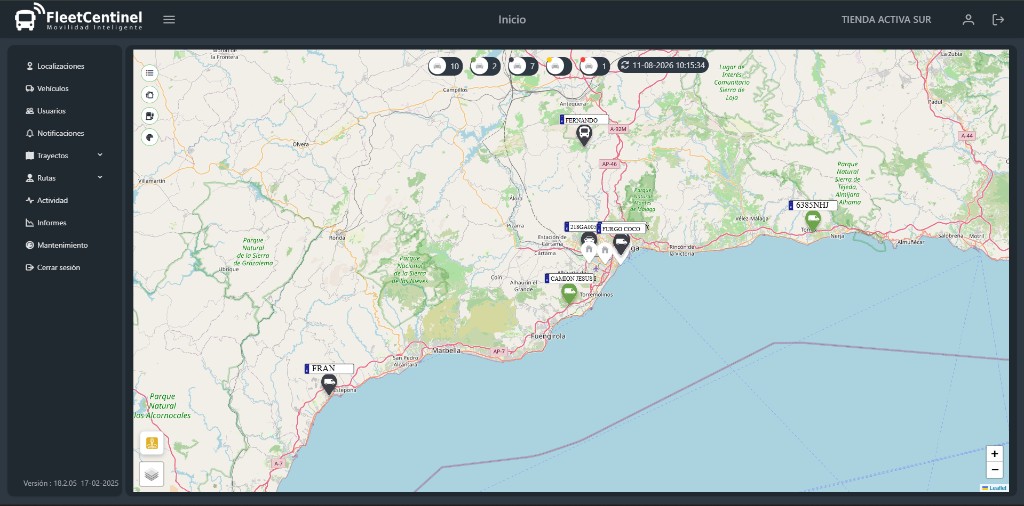
Task: Expand the Rutas submenu chevron
Action: point(100,177)
